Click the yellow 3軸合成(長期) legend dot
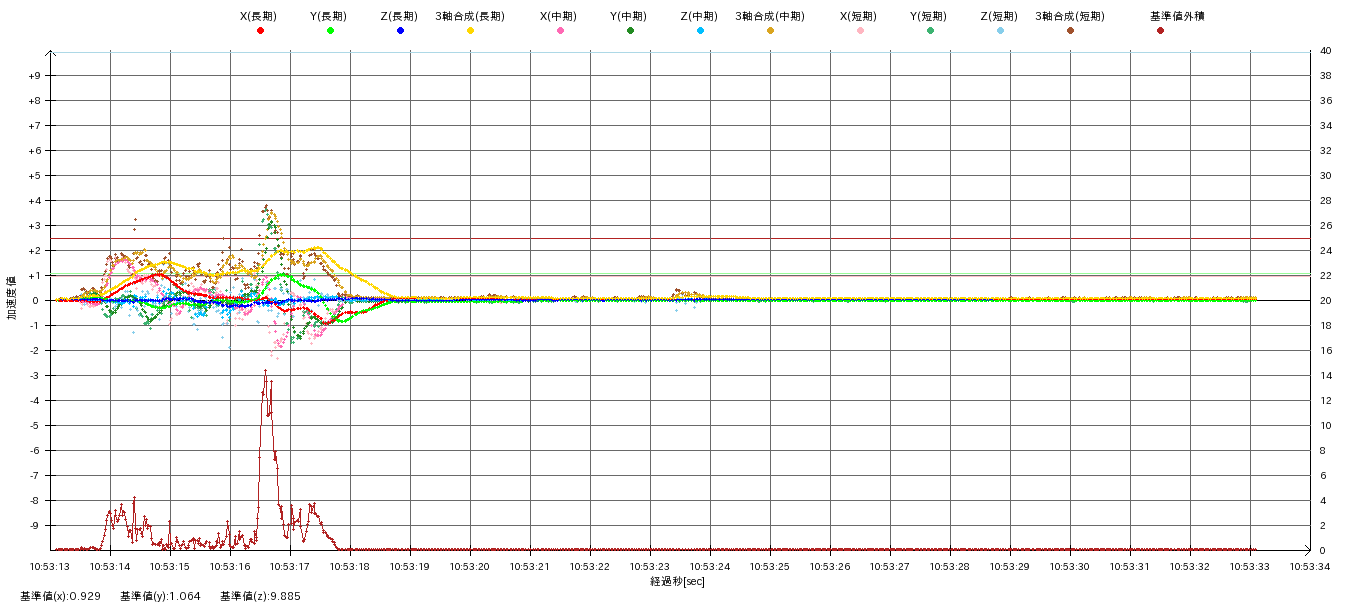Screen dimensions: 1350x610 [x=470, y=31]
